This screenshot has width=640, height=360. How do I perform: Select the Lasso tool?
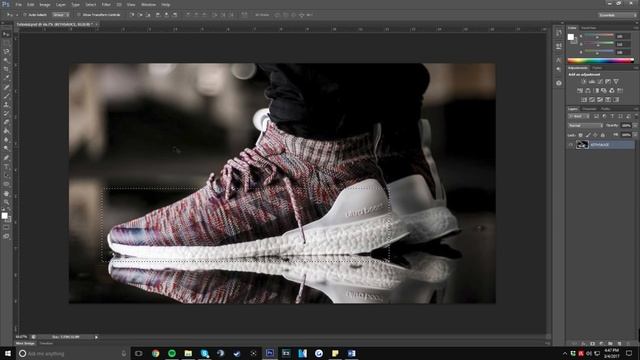pyautogui.click(x=6, y=51)
